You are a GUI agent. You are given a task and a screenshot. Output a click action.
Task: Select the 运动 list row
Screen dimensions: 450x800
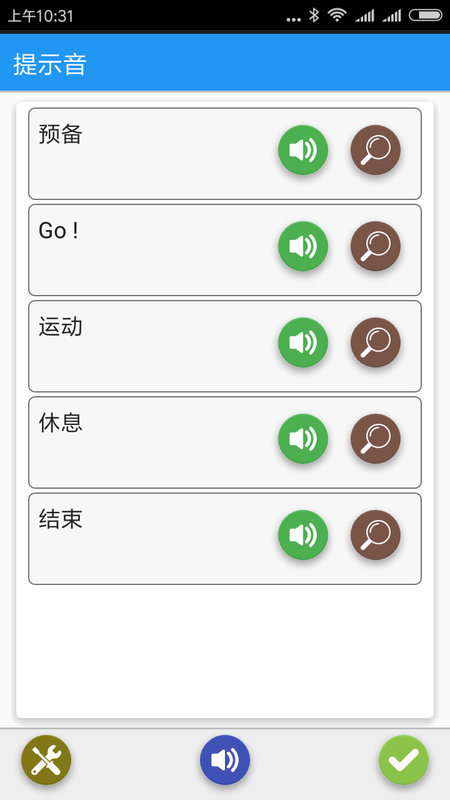225,346
